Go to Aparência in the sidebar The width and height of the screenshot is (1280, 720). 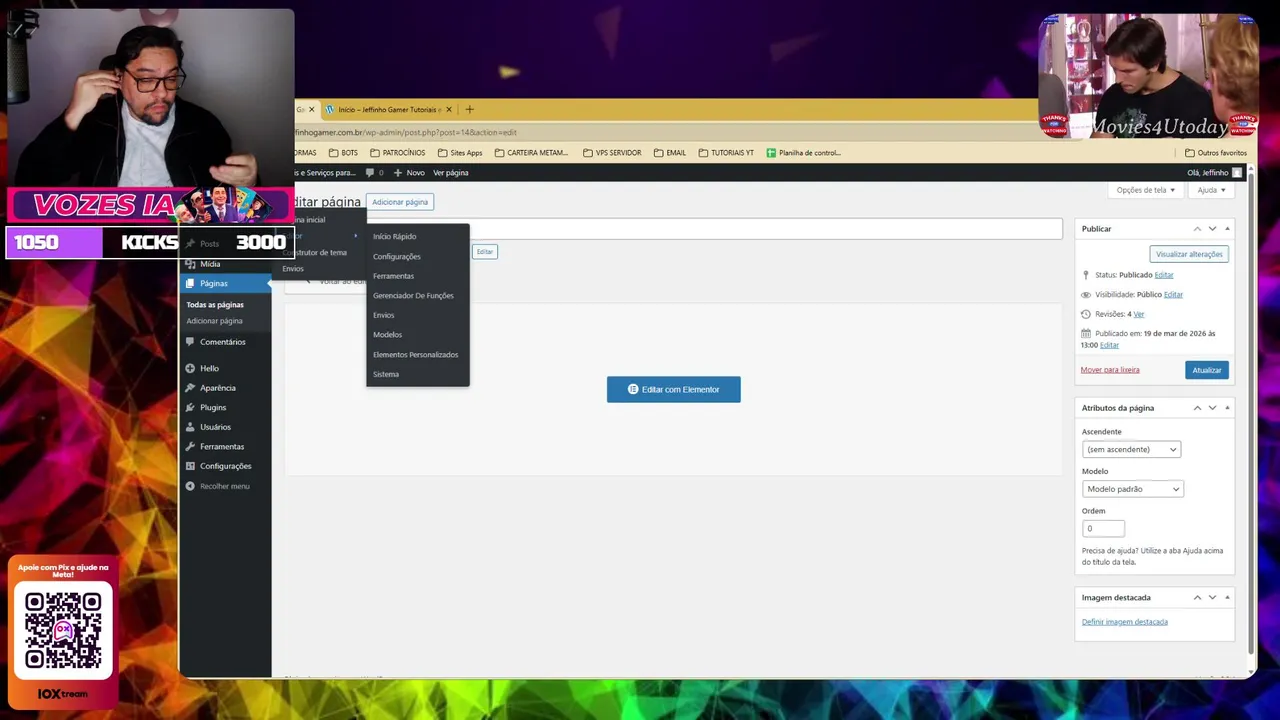(217, 388)
